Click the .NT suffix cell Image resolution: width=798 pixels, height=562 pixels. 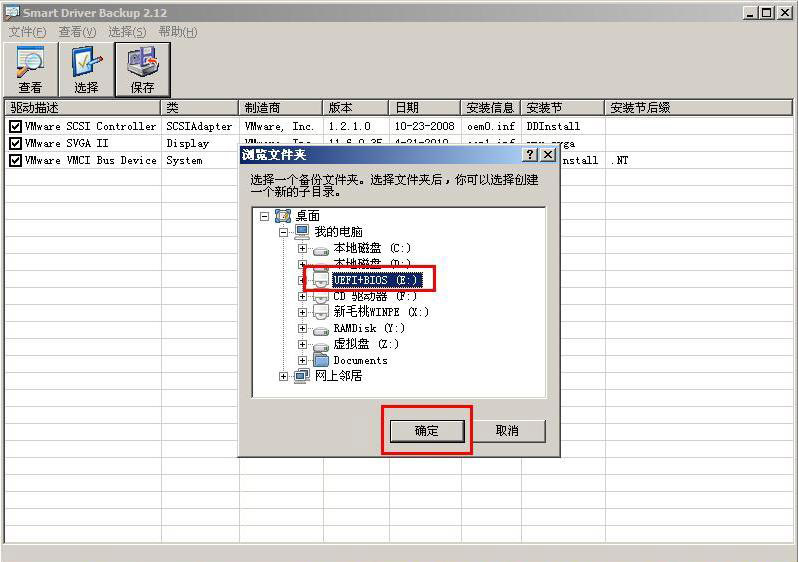coord(620,160)
